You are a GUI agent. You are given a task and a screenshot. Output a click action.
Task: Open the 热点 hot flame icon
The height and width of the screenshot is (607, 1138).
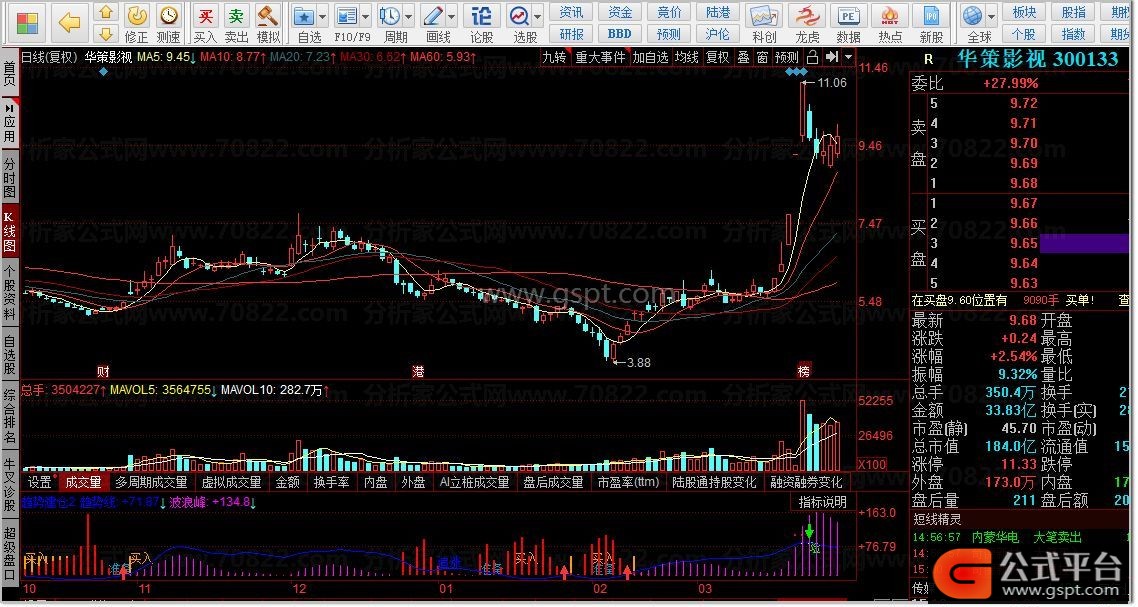click(x=890, y=23)
